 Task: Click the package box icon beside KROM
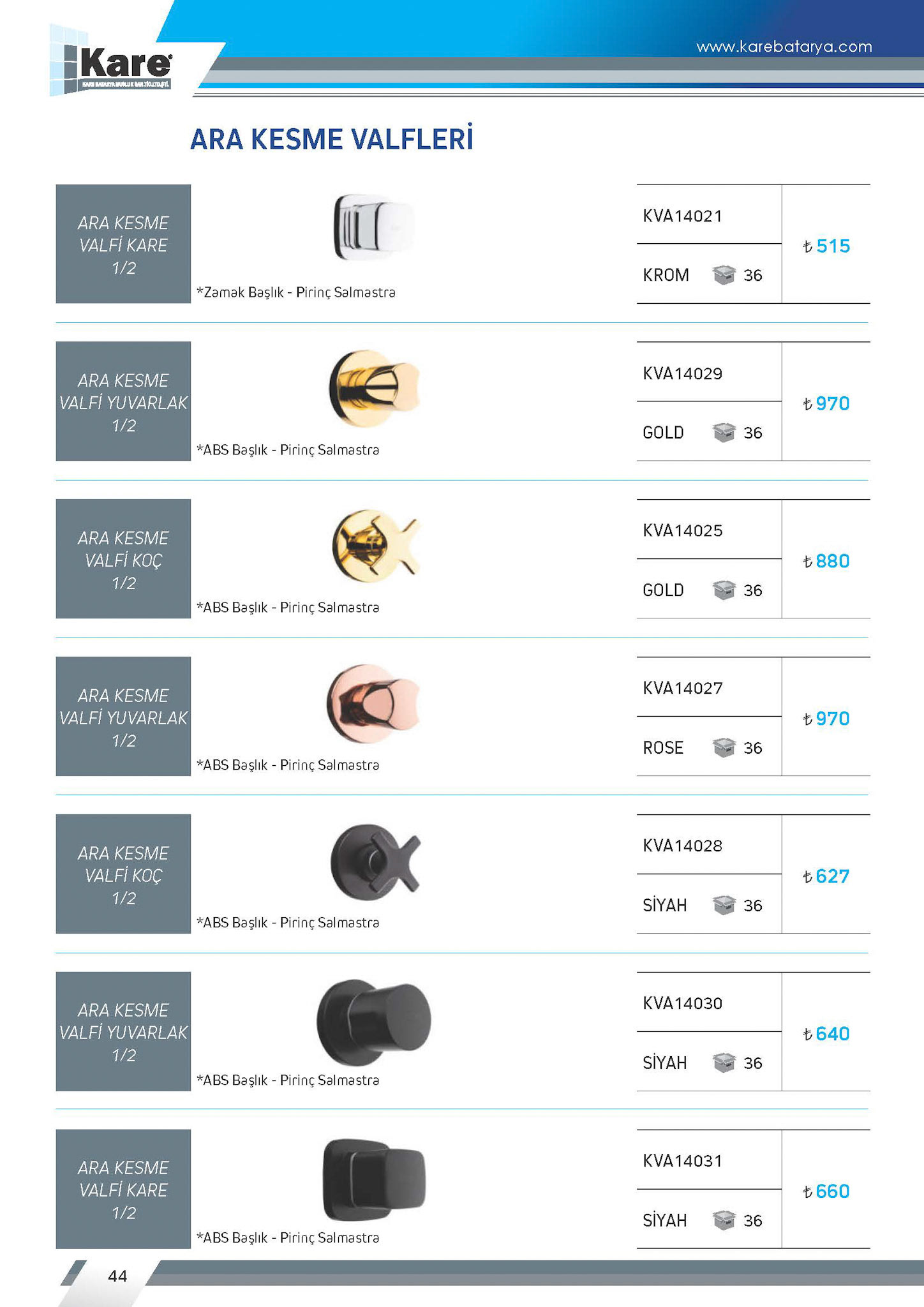724,275
